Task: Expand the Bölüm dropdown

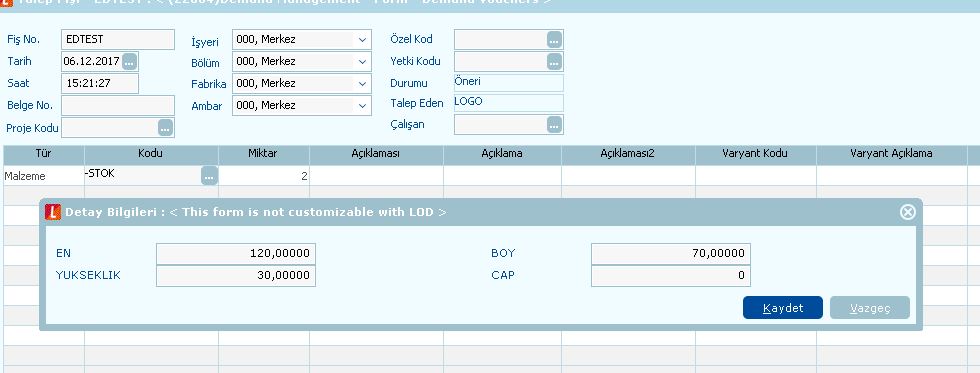Action: point(362,61)
